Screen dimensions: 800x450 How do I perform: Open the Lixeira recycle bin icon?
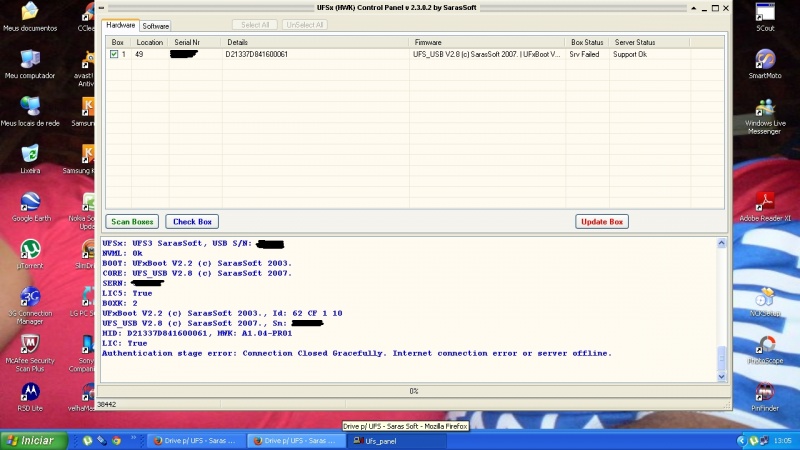coord(30,159)
